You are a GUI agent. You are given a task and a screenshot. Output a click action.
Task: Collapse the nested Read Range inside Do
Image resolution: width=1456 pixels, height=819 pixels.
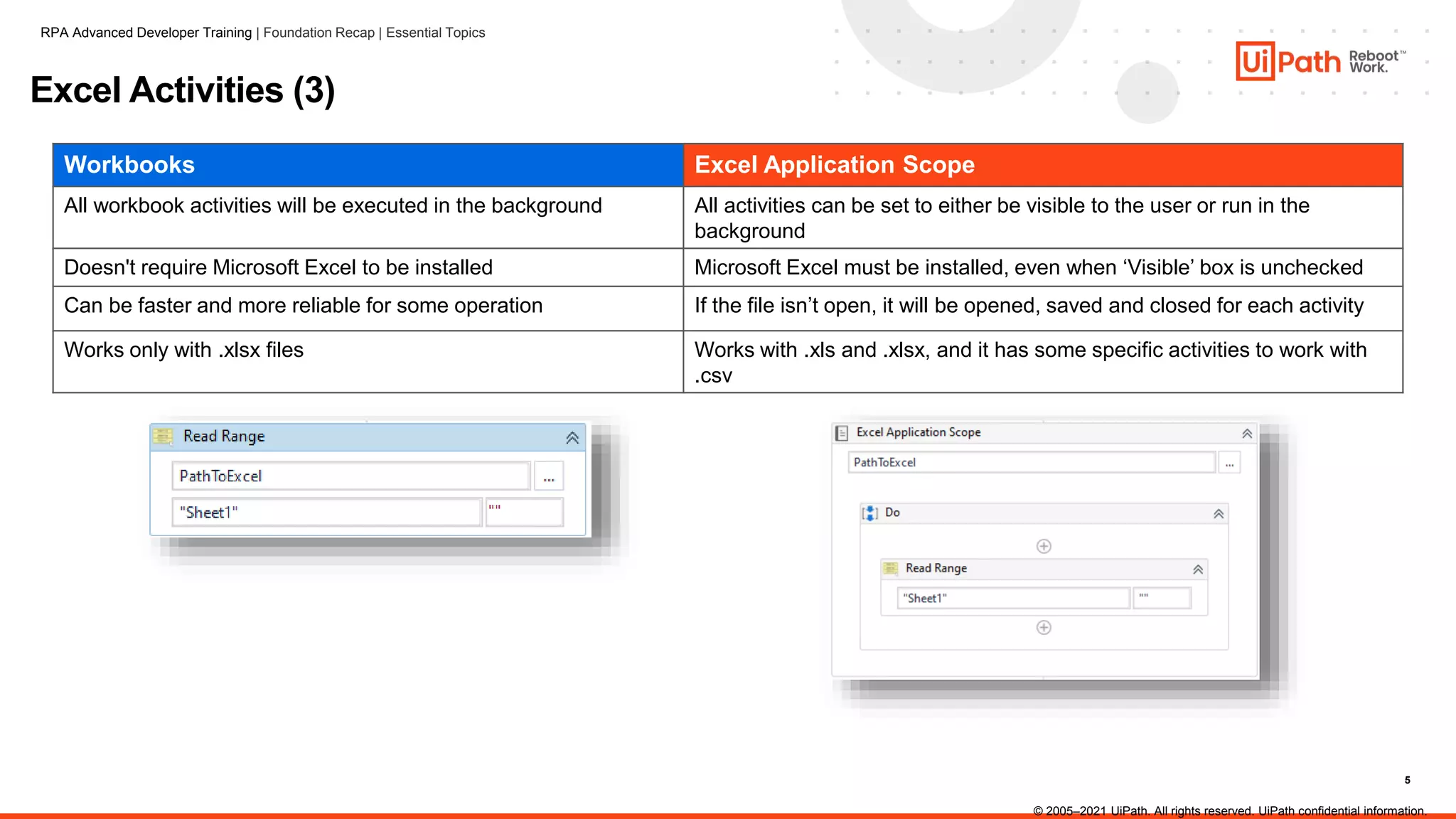(1198, 569)
